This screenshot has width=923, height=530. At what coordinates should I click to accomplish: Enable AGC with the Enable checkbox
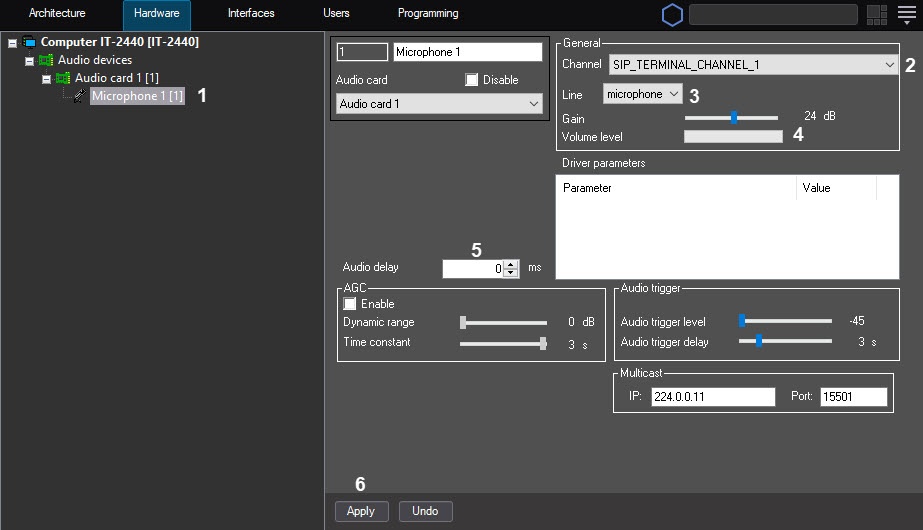[350, 304]
